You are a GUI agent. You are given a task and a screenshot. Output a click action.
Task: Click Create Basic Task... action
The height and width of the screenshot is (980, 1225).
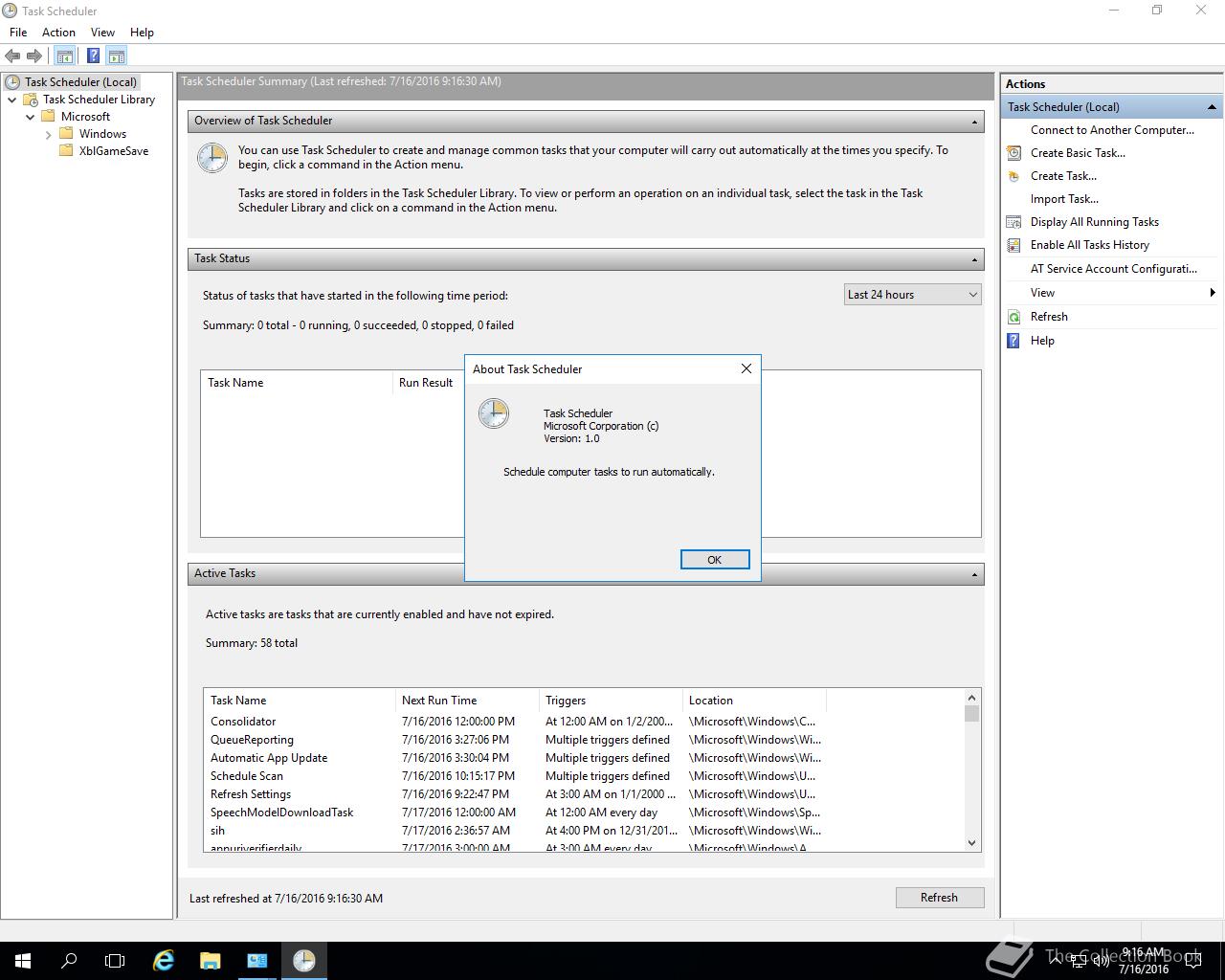pyautogui.click(x=1078, y=153)
